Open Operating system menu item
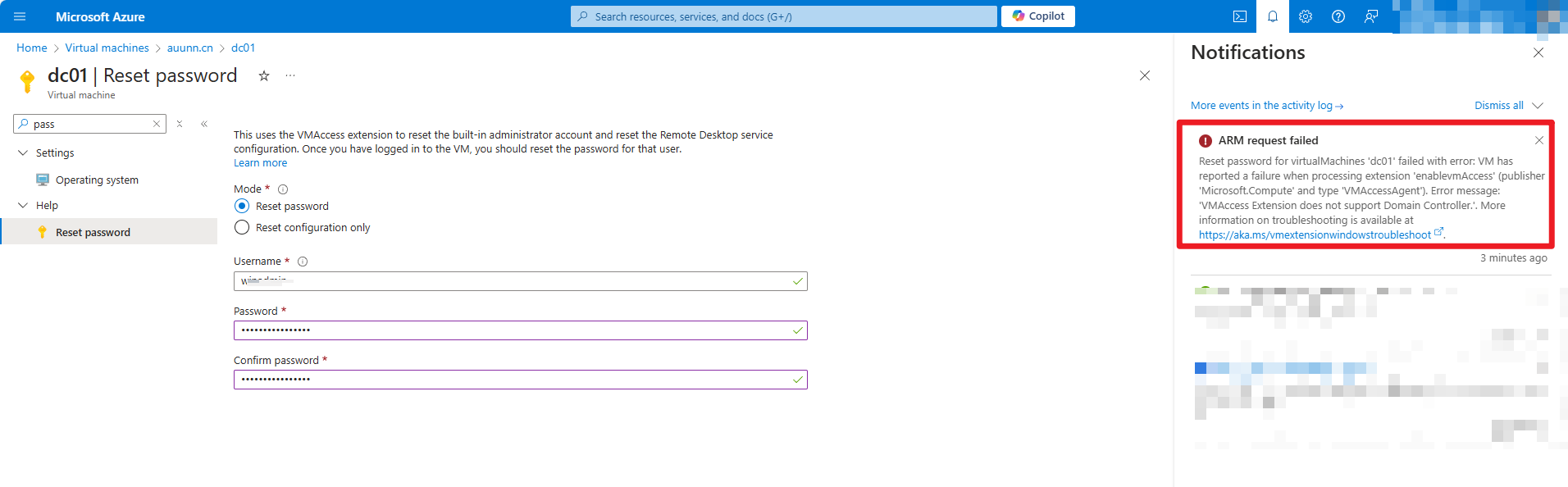Viewport: 1568px width, 487px height. point(97,180)
